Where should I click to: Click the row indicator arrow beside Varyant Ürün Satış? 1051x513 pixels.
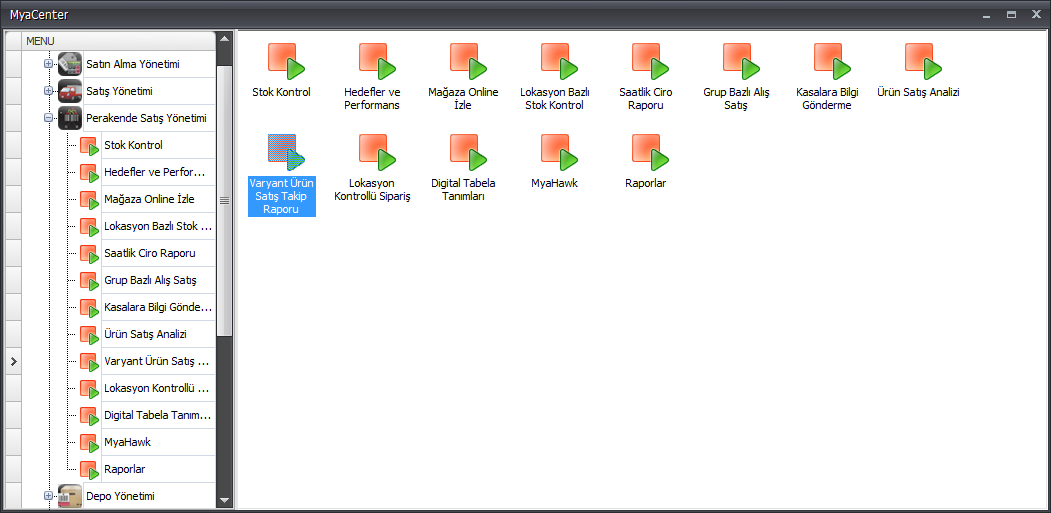(13, 361)
